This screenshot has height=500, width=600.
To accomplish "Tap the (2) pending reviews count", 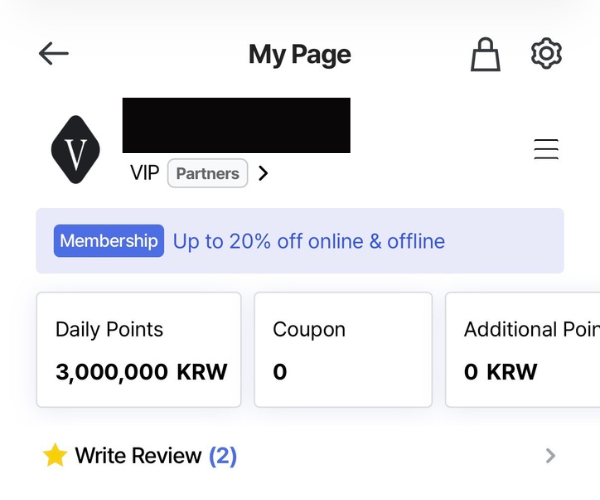I will pos(223,456).
